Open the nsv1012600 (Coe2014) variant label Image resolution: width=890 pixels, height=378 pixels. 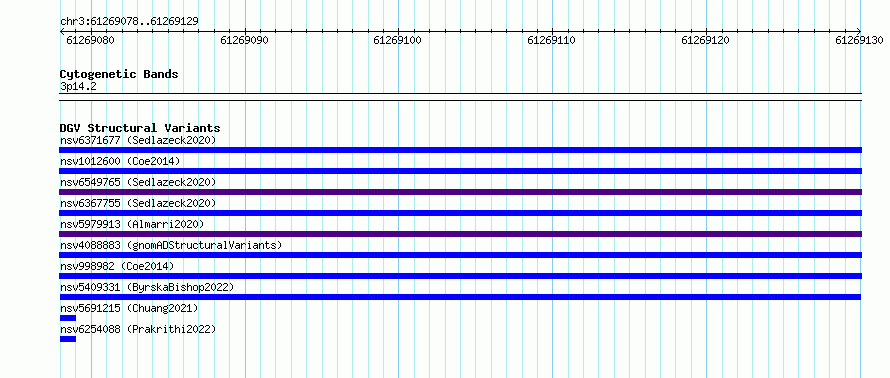click(120, 161)
